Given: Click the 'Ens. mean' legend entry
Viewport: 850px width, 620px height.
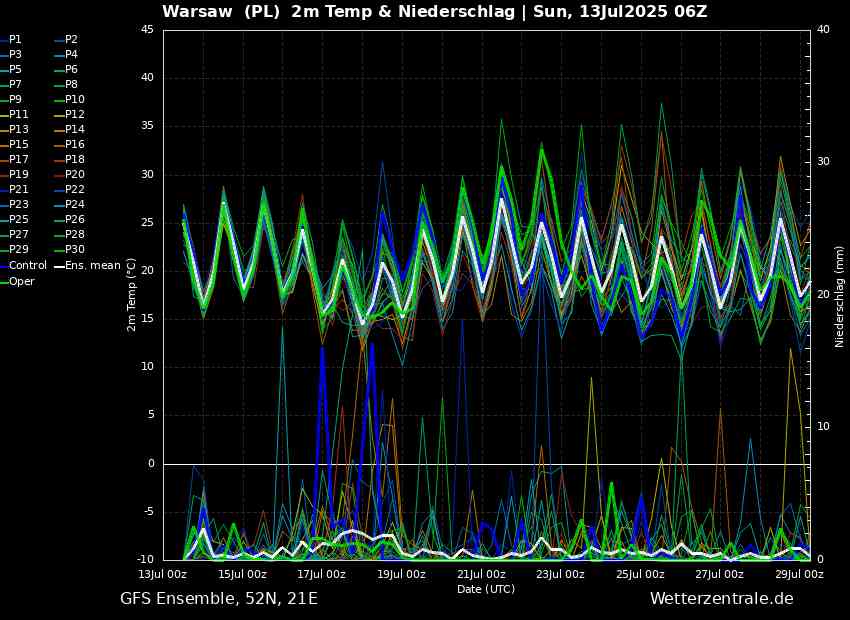Looking at the screenshot, I should coord(93,266).
